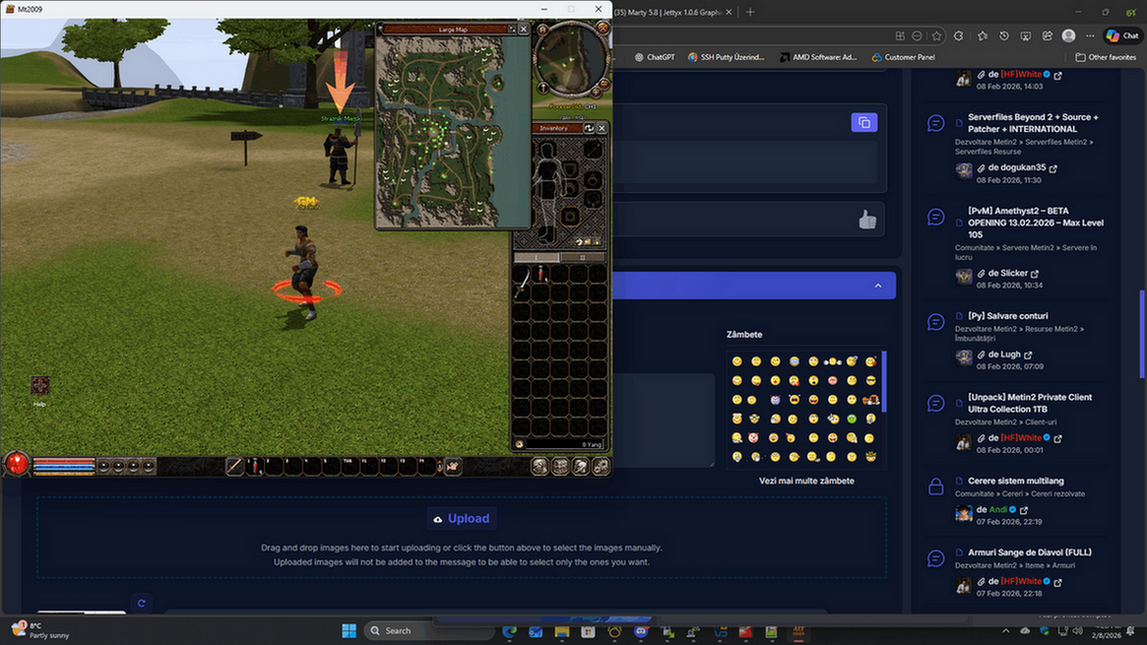Switch to inventory page II

pos(583,257)
